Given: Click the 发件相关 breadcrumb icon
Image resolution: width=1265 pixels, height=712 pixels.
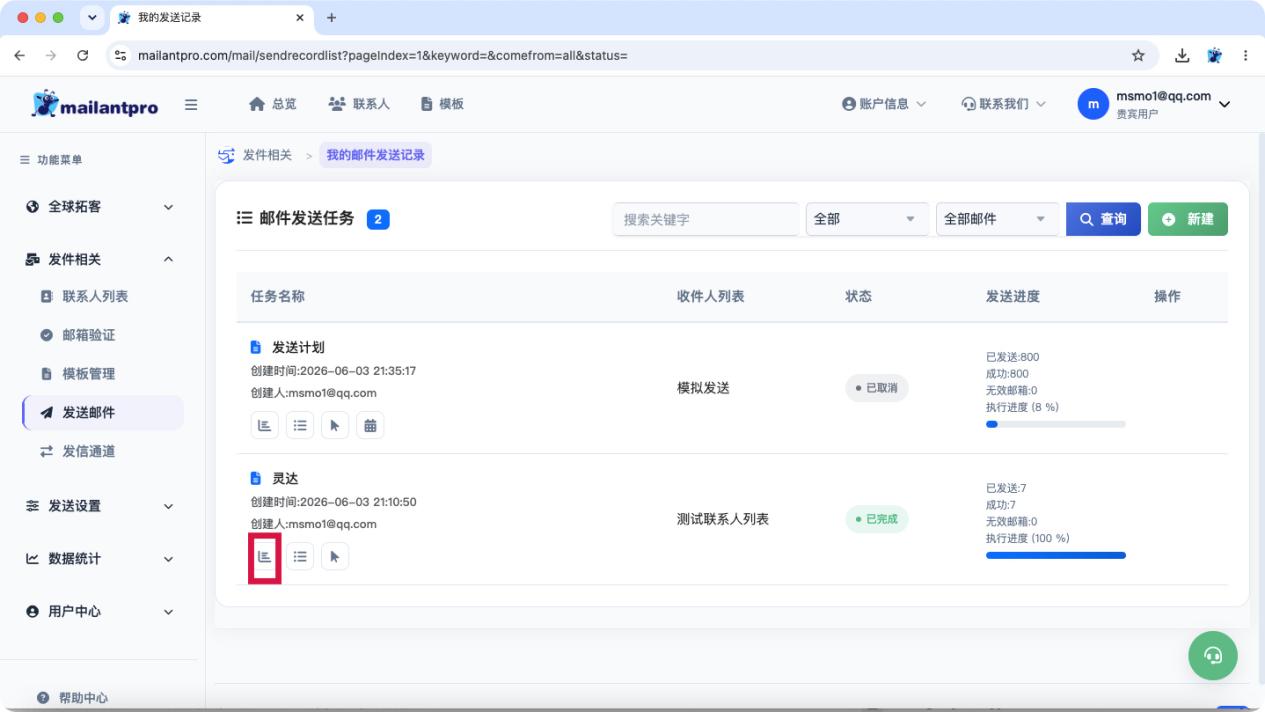Looking at the screenshot, I should [x=227, y=155].
